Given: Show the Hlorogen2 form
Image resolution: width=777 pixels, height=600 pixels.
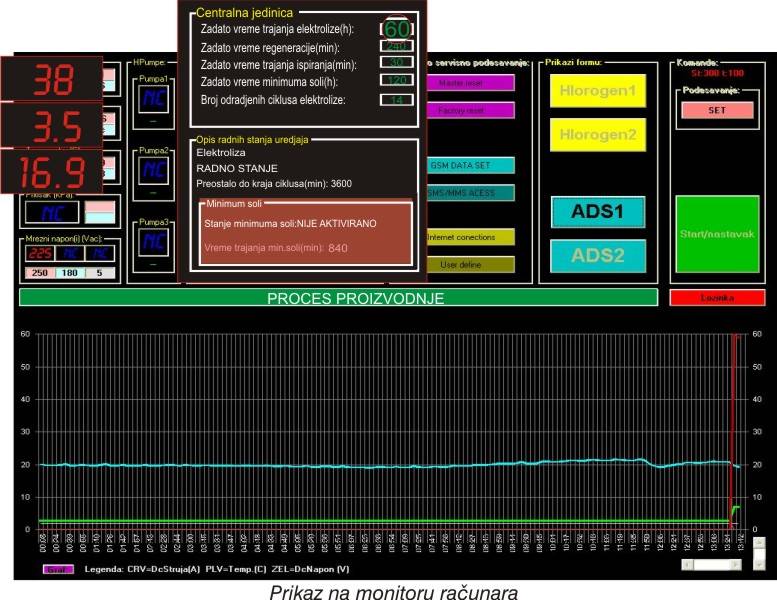Looking at the screenshot, I should [x=597, y=134].
